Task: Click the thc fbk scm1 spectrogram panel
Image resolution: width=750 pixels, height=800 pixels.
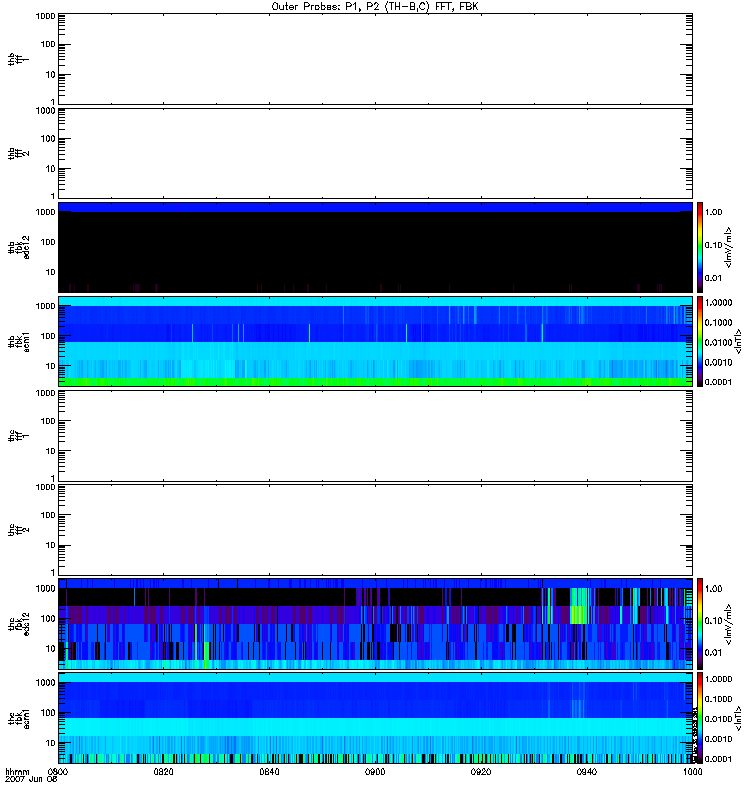Action: (x=375, y=718)
